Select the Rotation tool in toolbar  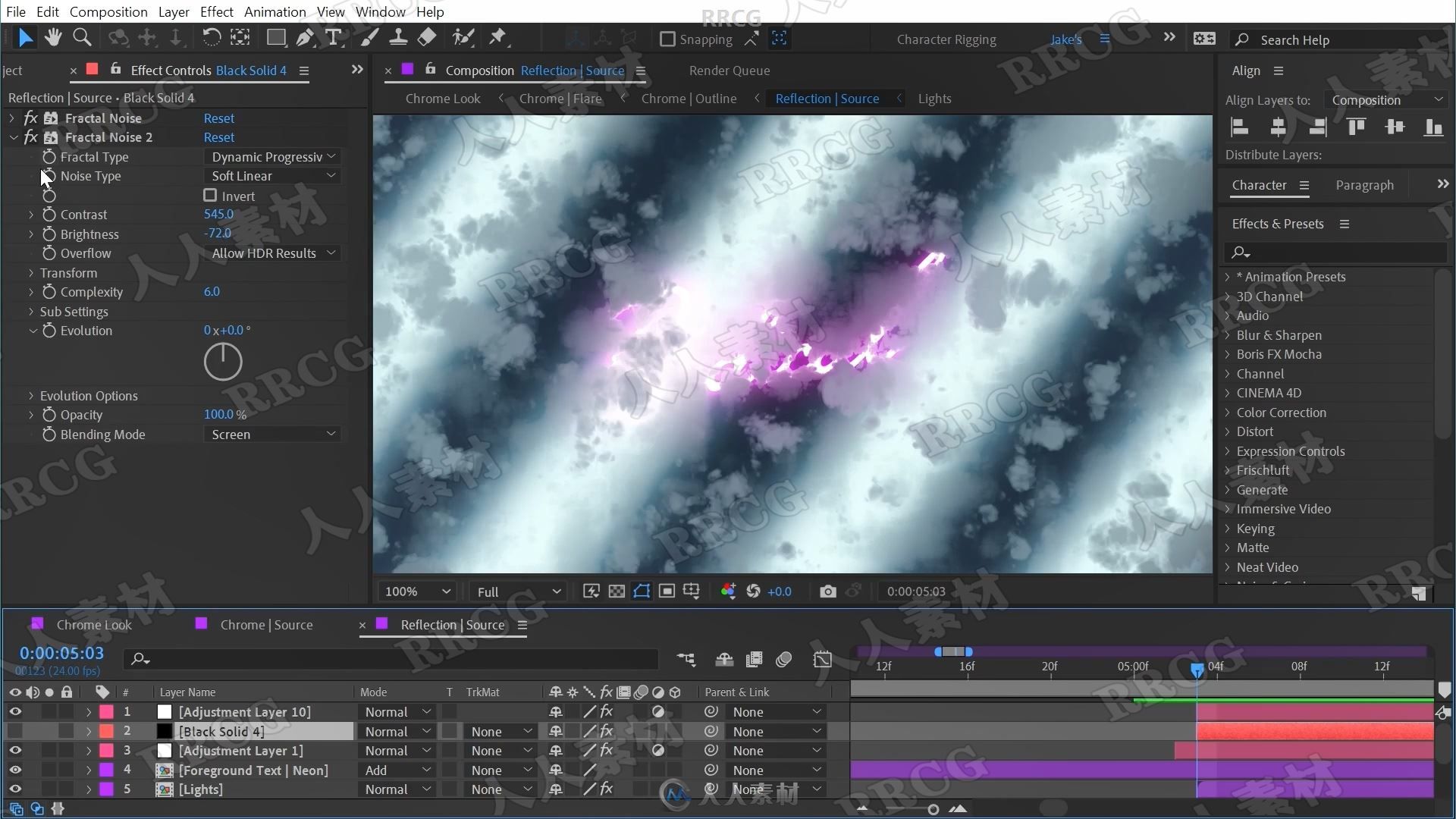pos(209,37)
